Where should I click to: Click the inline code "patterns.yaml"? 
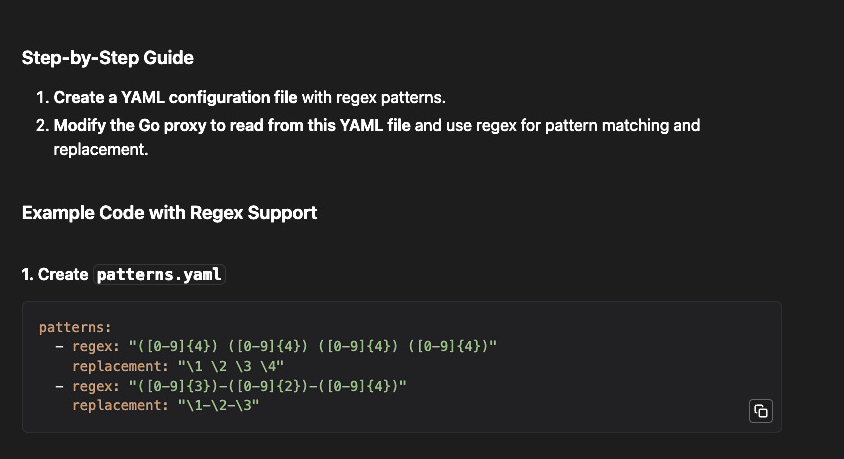[159, 274]
